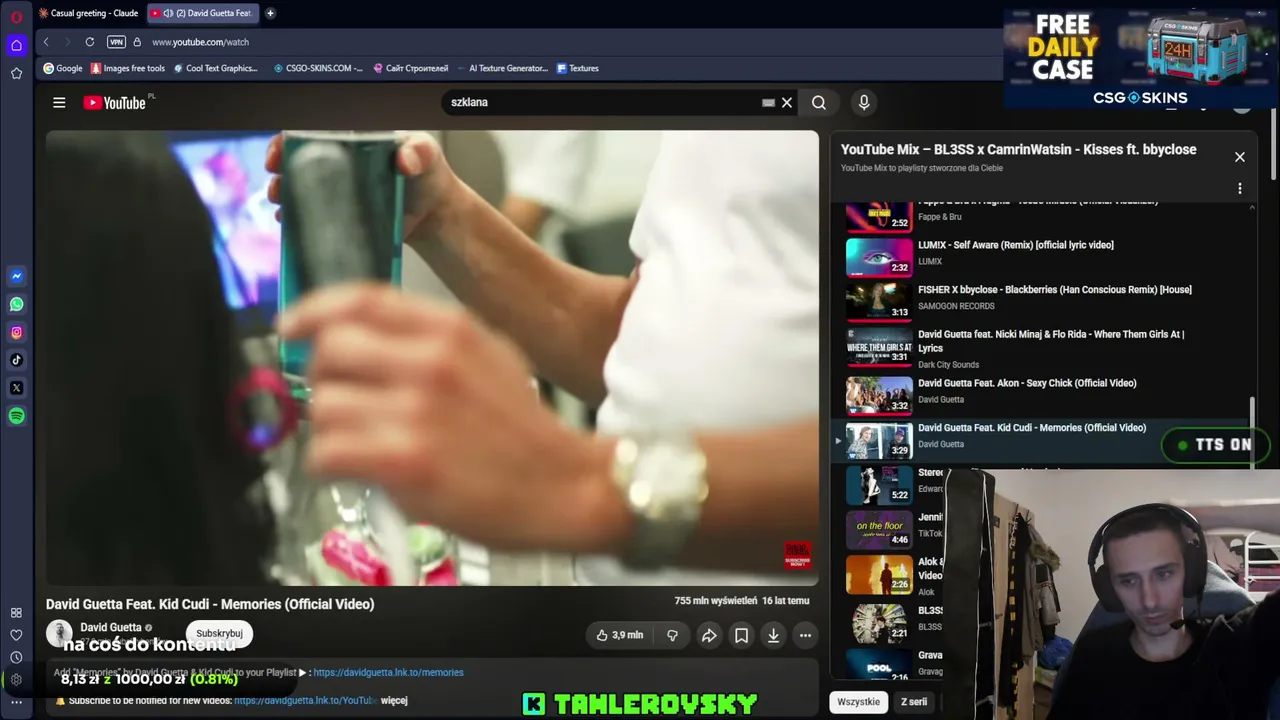Open Instagram from the Opera sidebar
Viewport: 1280px width, 720px height.
coord(16,332)
